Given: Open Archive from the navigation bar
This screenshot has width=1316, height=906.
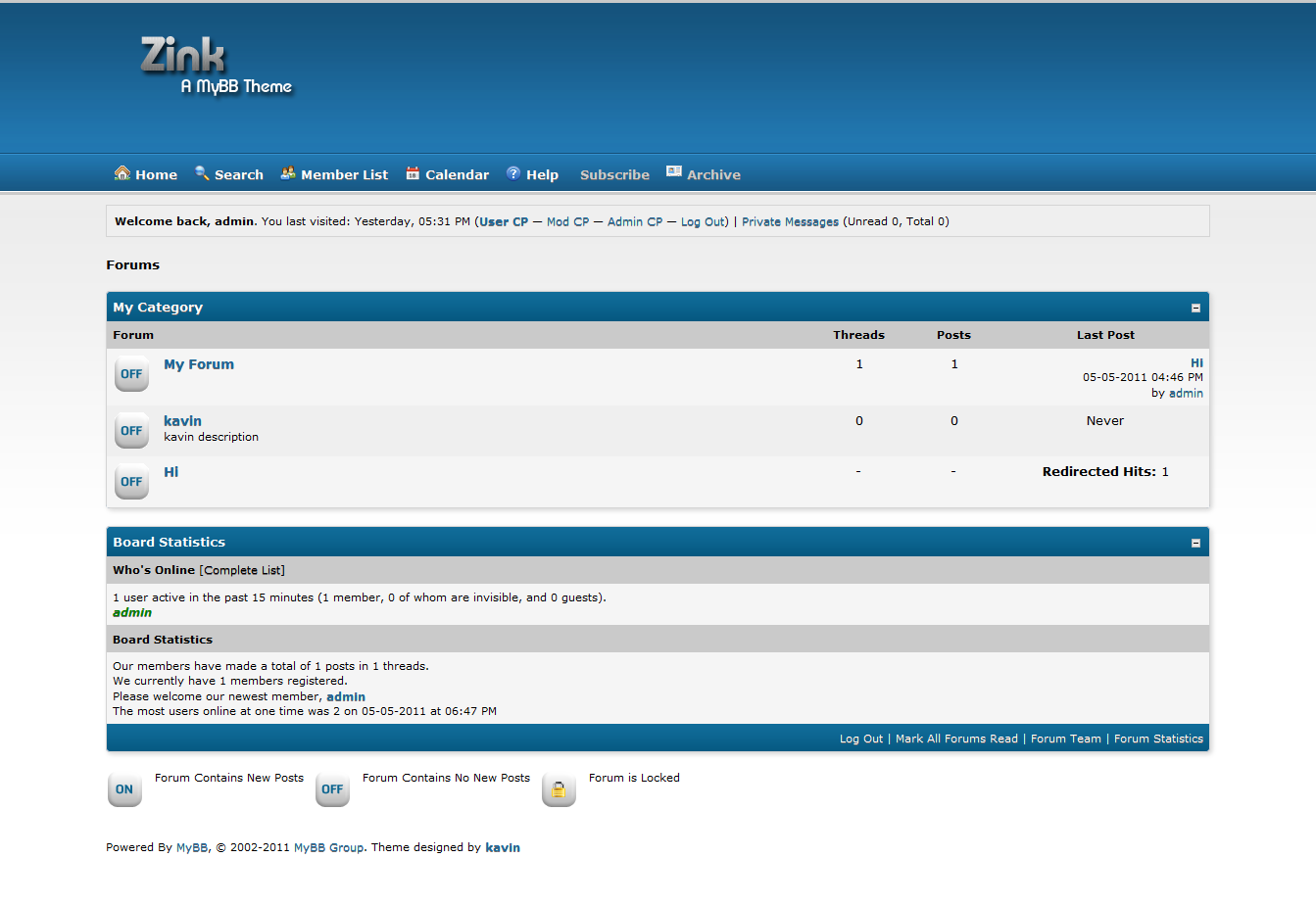Looking at the screenshot, I should point(714,175).
